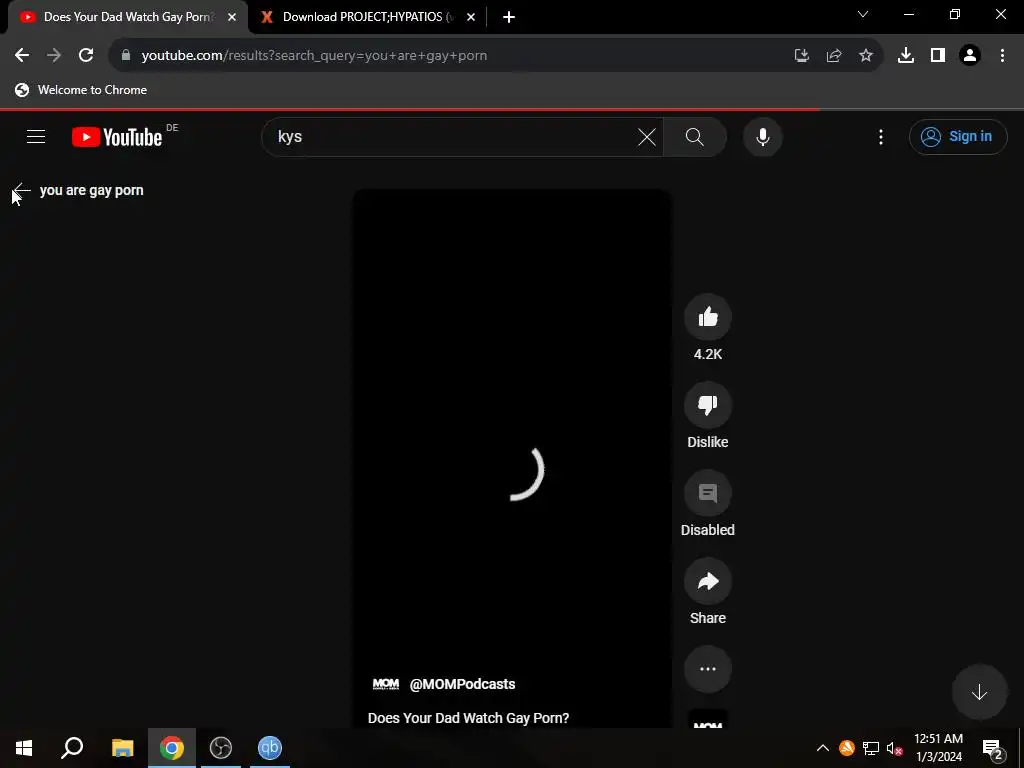Click the address bar URL
Image resolution: width=1024 pixels, height=768 pixels.
(314, 56)
